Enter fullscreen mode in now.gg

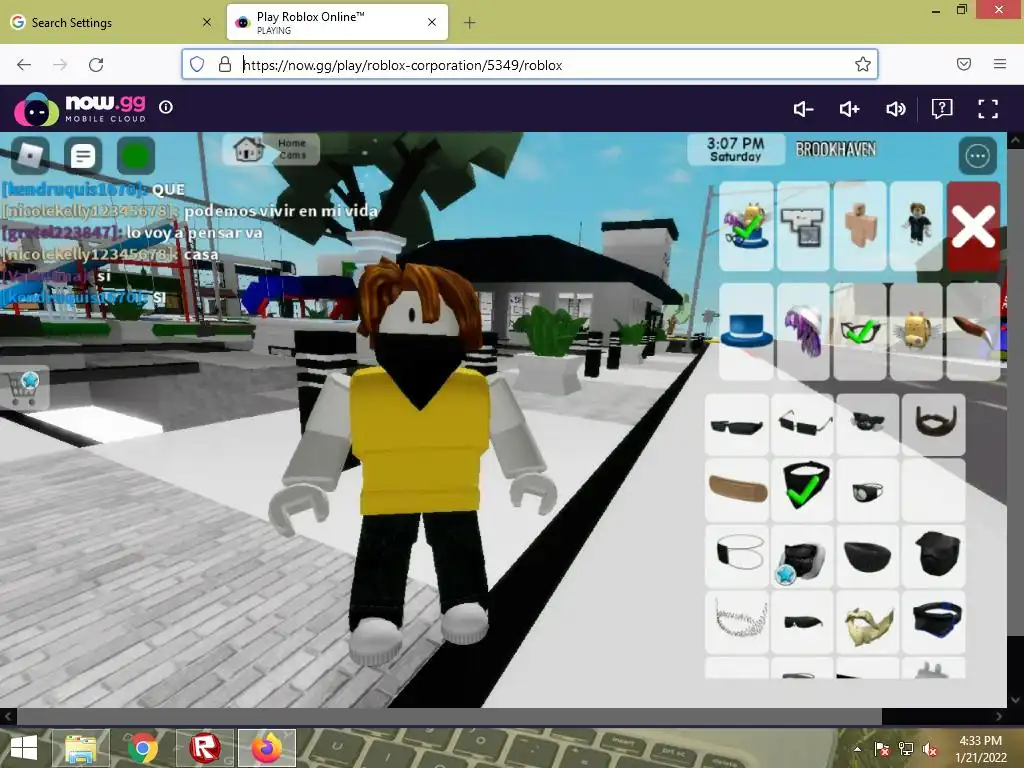point(987,109)
